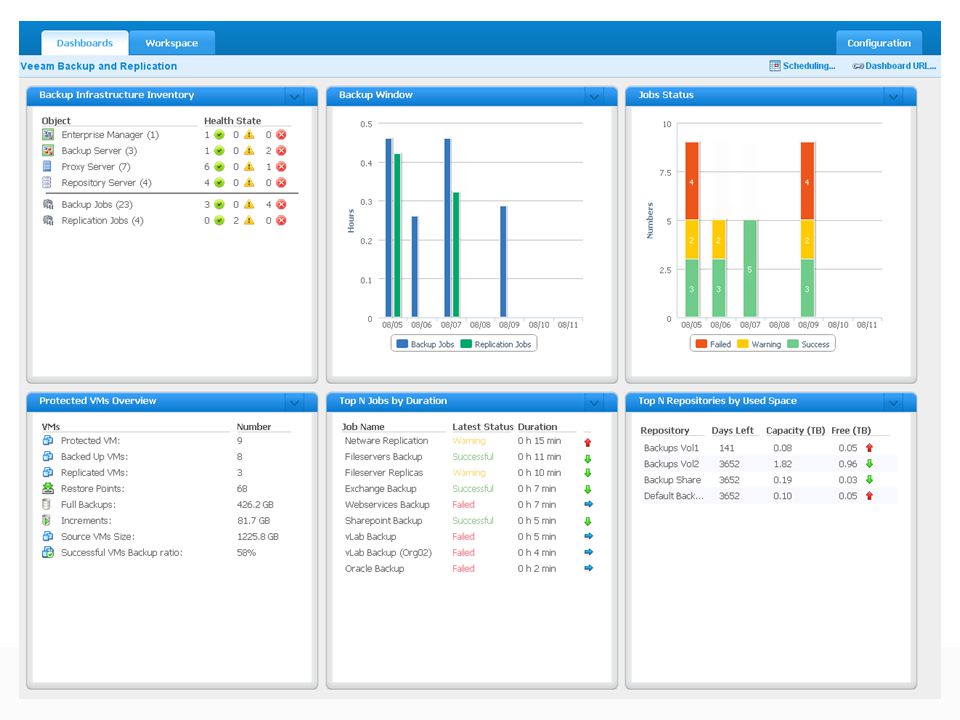Toggle the Replication Jobs legend swatch
The height and width of the screenshot is (720, 960).
pyautogui.click(x=466, y=344)
